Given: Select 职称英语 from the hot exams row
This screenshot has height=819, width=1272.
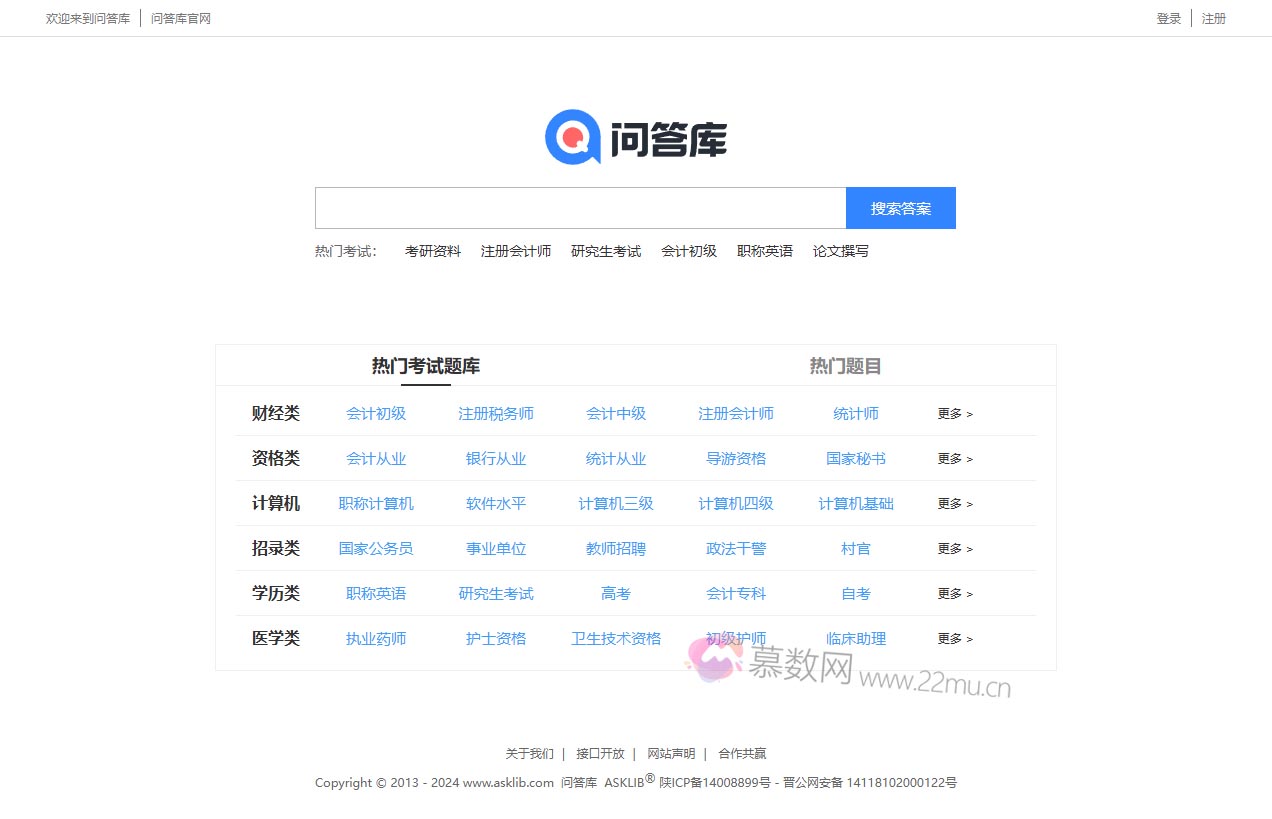Looking at the screenshot, I should click(x=764, y=251).
